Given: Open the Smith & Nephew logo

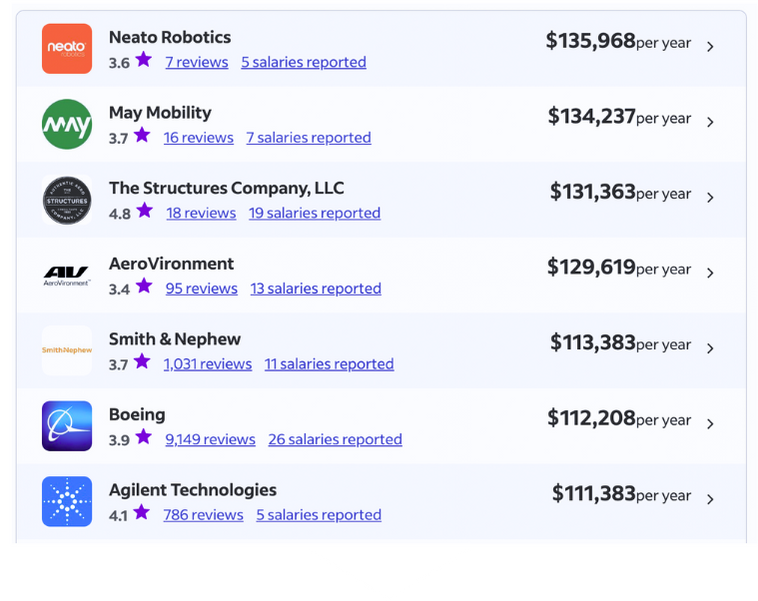Looking at the screenshot, I should click(x=67, y=351).
